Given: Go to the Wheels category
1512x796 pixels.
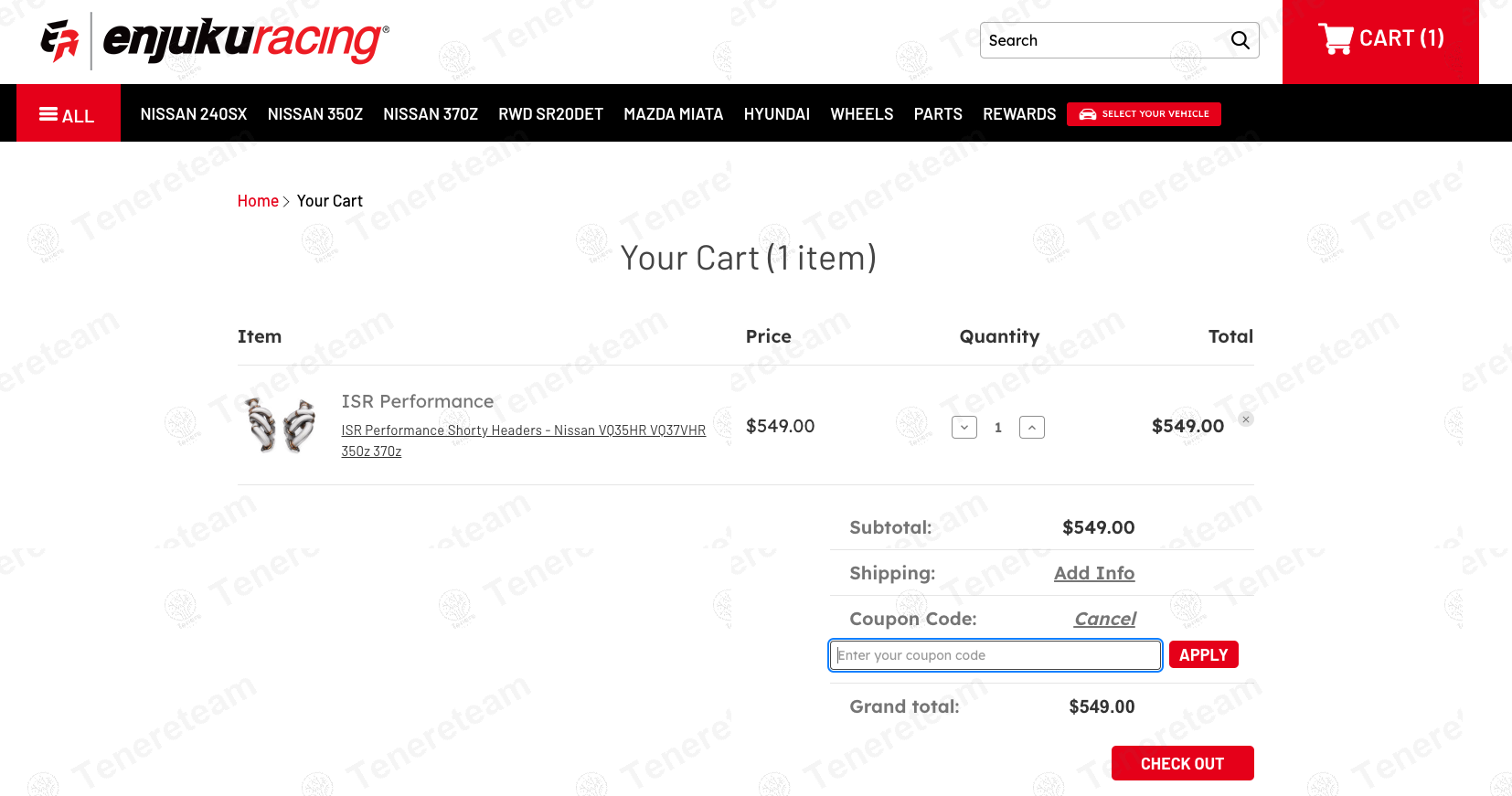Looking at the screenshot, I should pyautogui.click(x=862, y=114).
